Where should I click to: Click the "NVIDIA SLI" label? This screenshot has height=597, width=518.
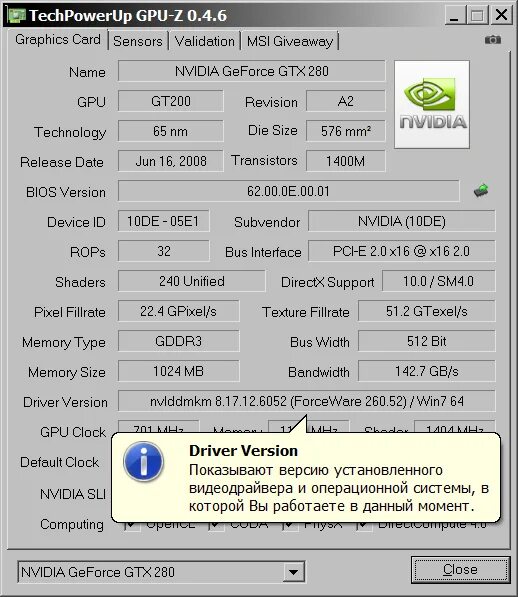click(x=73, y=494)
